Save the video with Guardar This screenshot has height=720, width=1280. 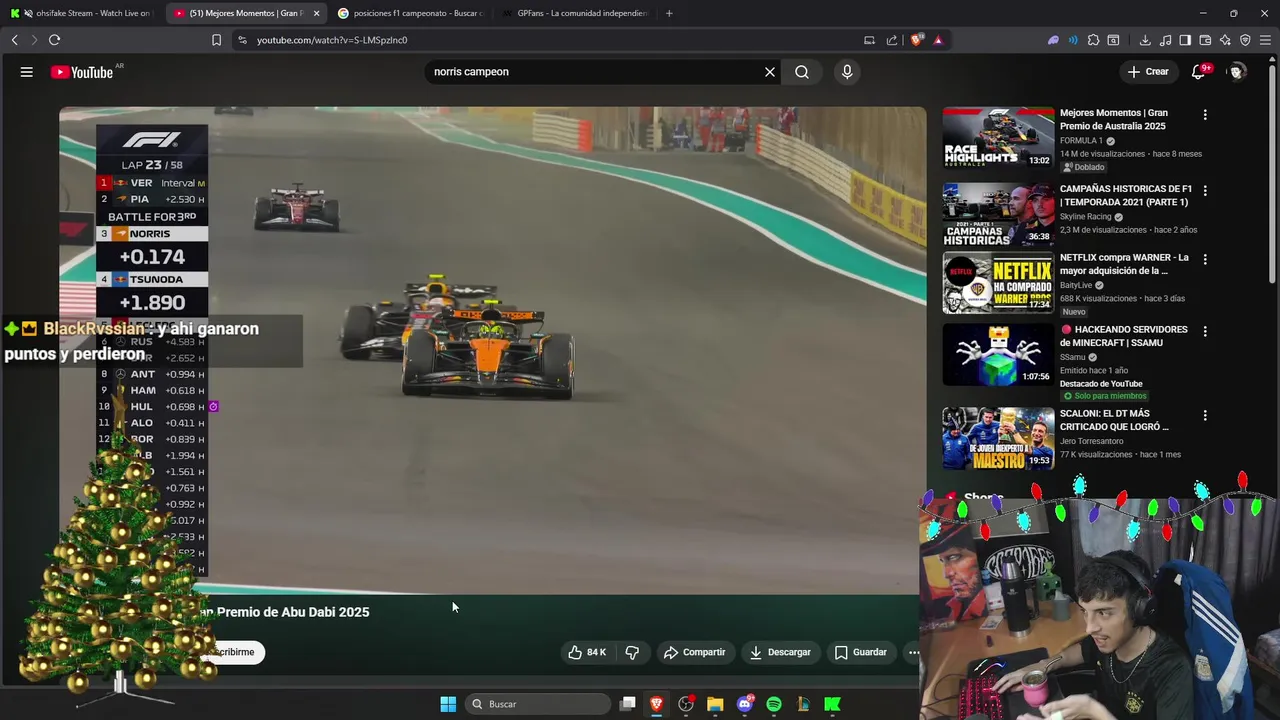(861, 652)
